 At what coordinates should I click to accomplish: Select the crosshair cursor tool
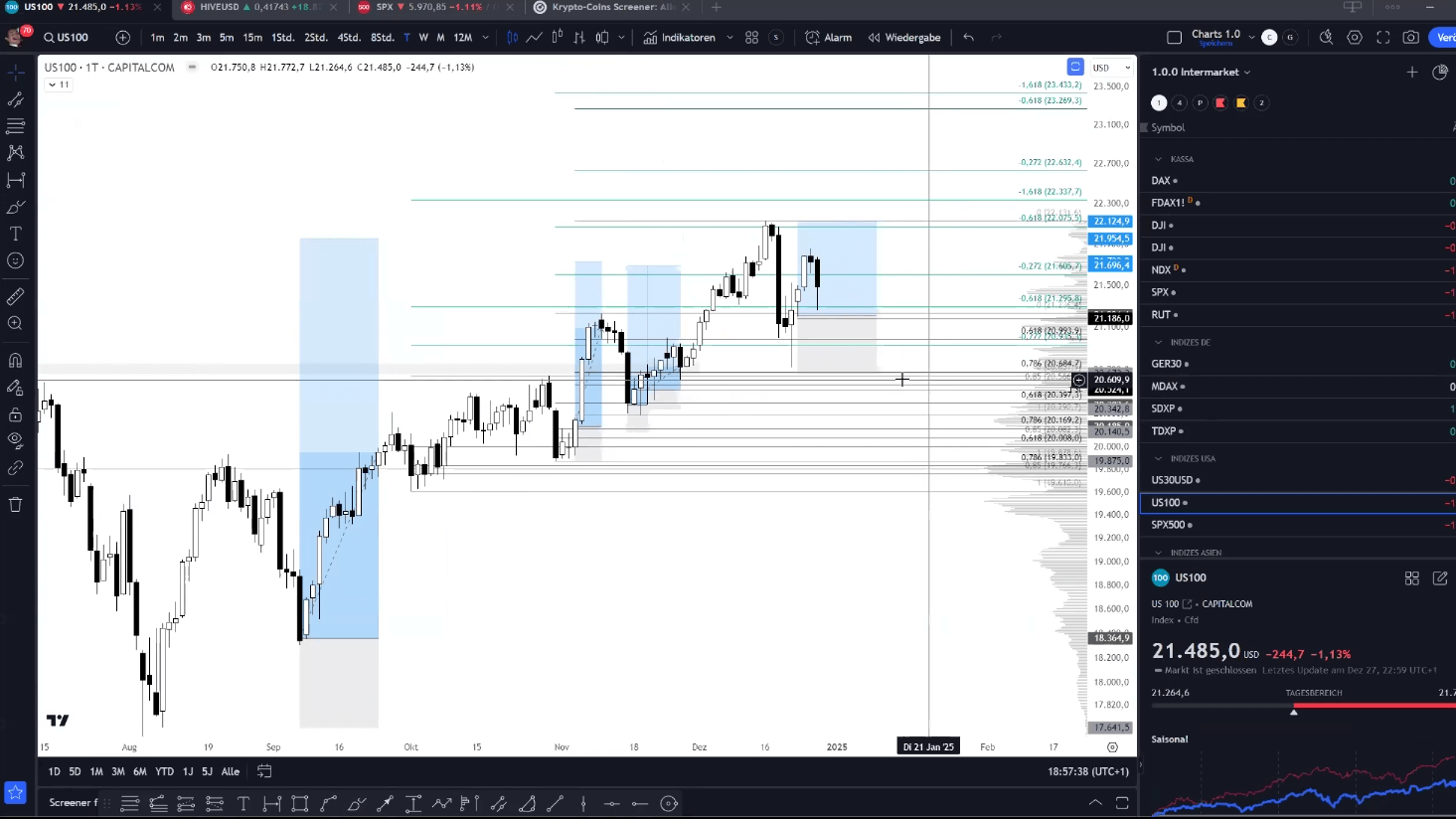(16, 73)
